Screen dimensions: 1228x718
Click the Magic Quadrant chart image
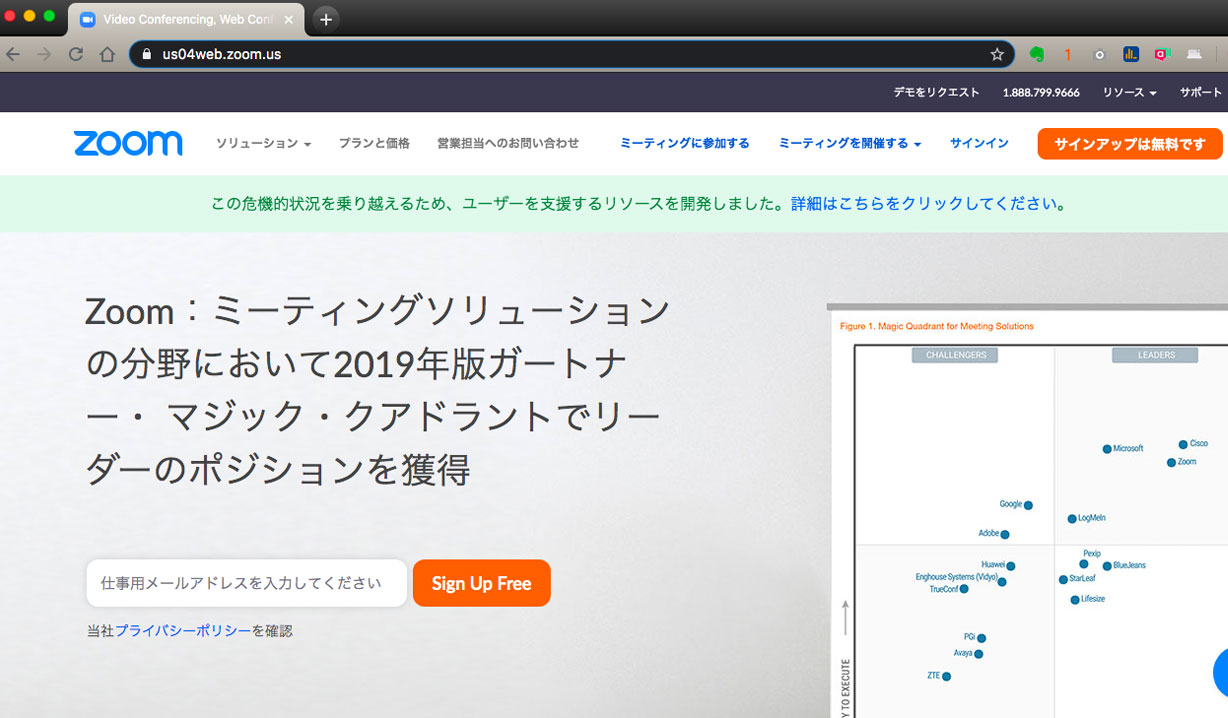coord(1029,511)
